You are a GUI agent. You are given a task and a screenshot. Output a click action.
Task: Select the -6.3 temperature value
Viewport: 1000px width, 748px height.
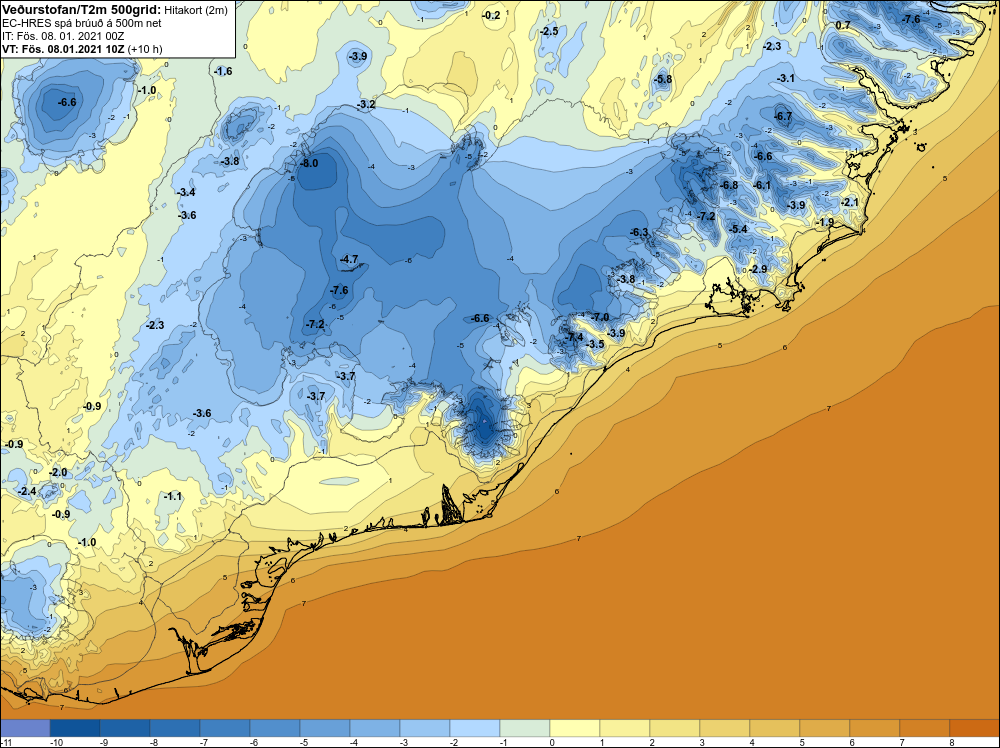click(639, 232)
